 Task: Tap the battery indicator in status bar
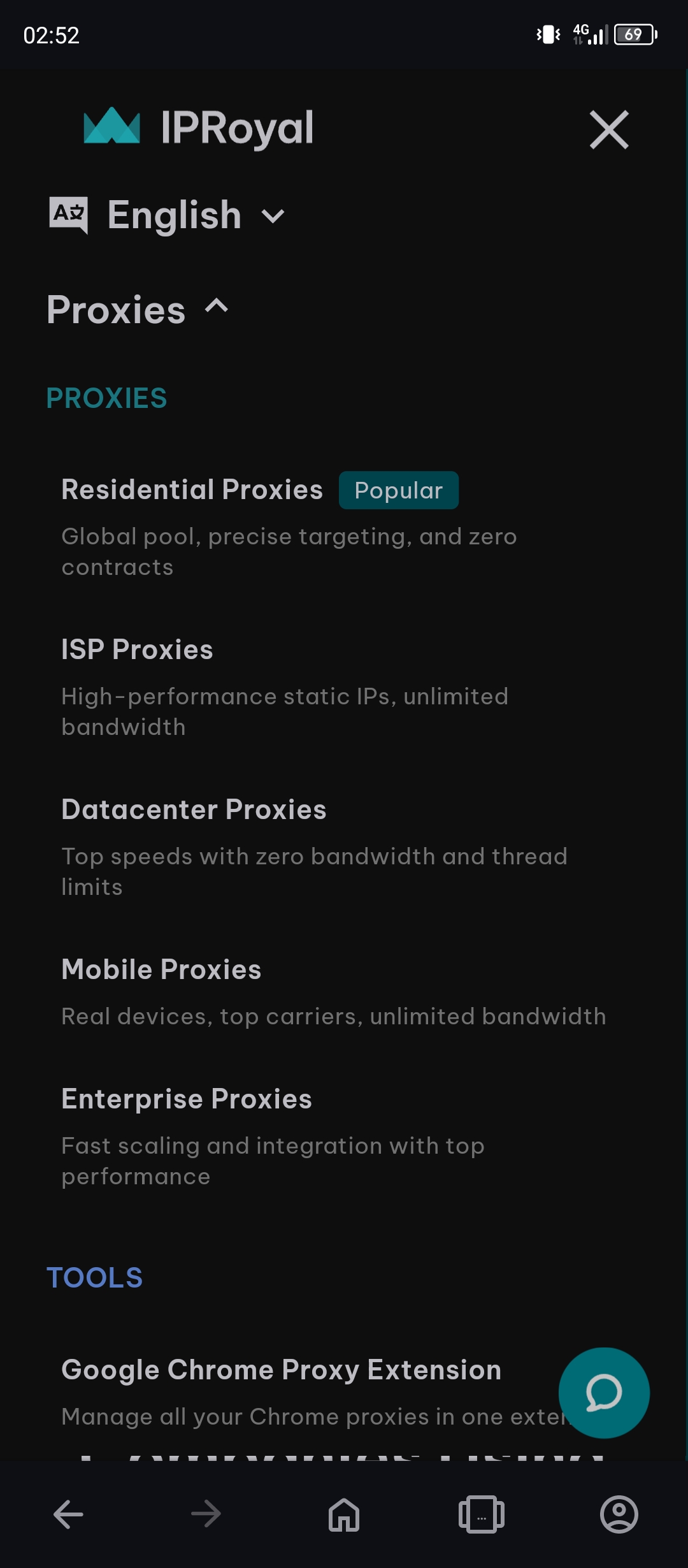(635, 34)
